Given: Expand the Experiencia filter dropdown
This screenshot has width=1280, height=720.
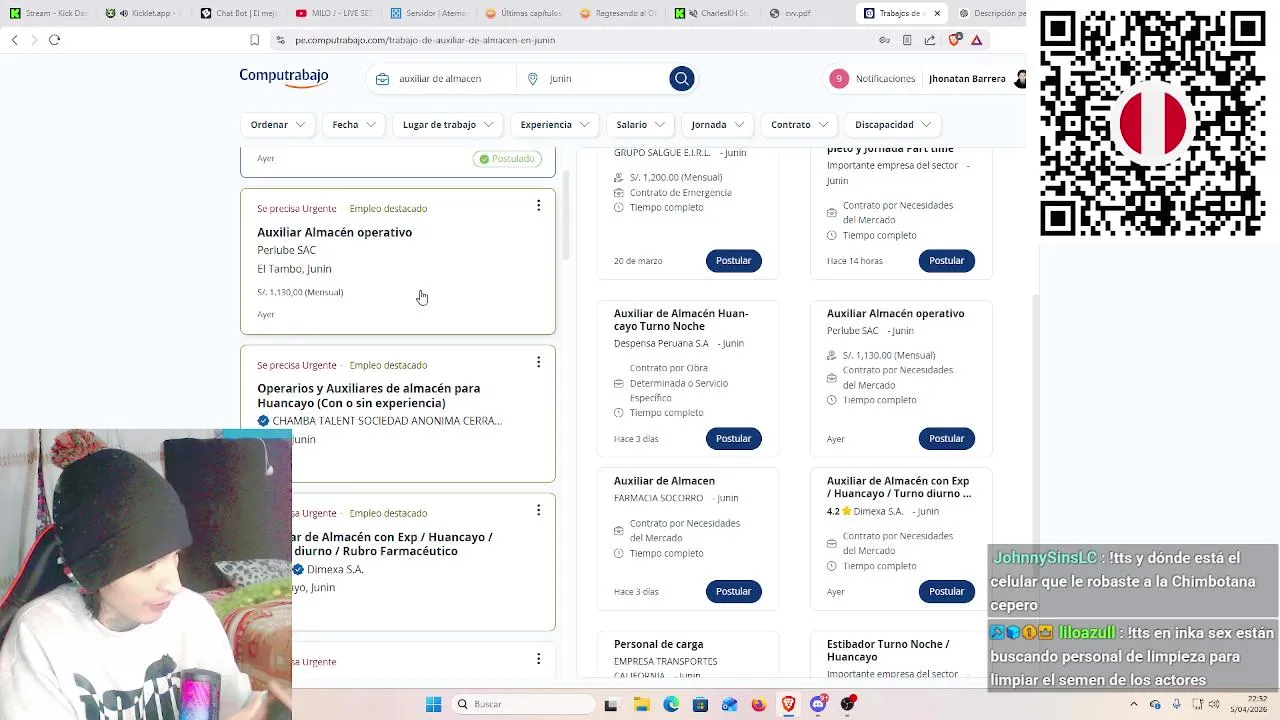Looking at the screenshot, I should pos(555,124).
